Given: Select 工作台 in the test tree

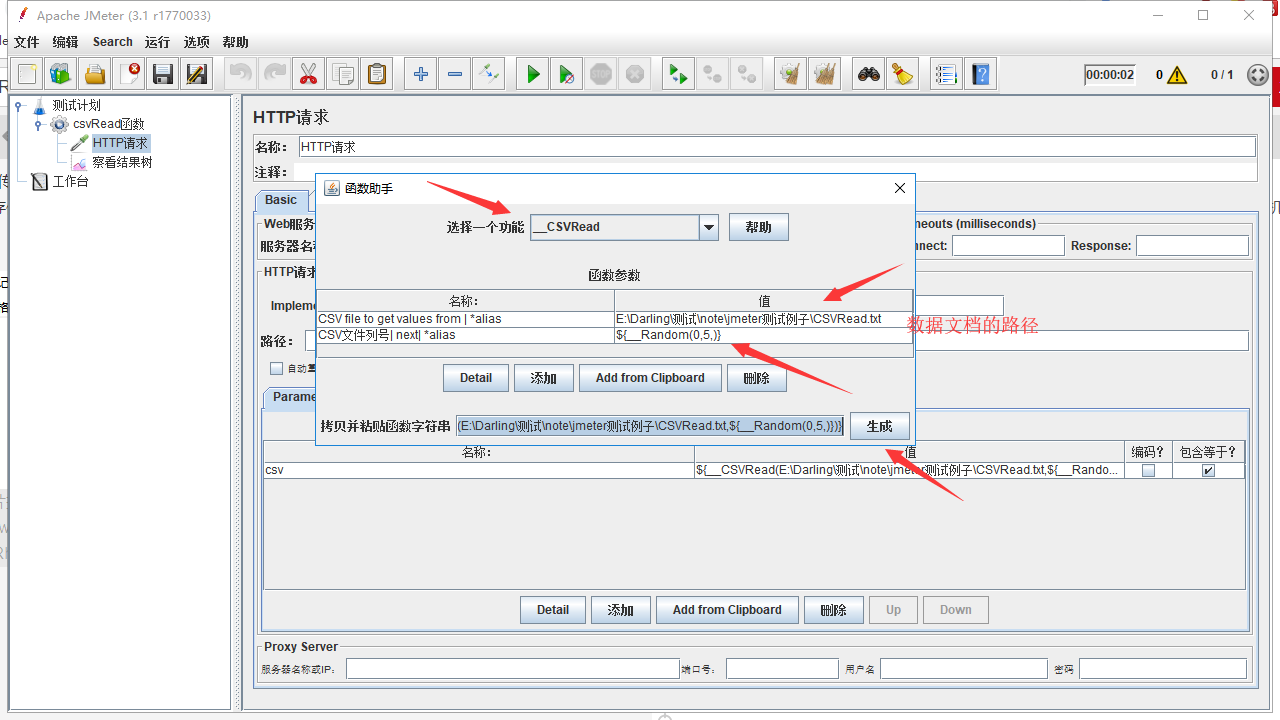Looking at the screenshot, I should pos(70,182).
